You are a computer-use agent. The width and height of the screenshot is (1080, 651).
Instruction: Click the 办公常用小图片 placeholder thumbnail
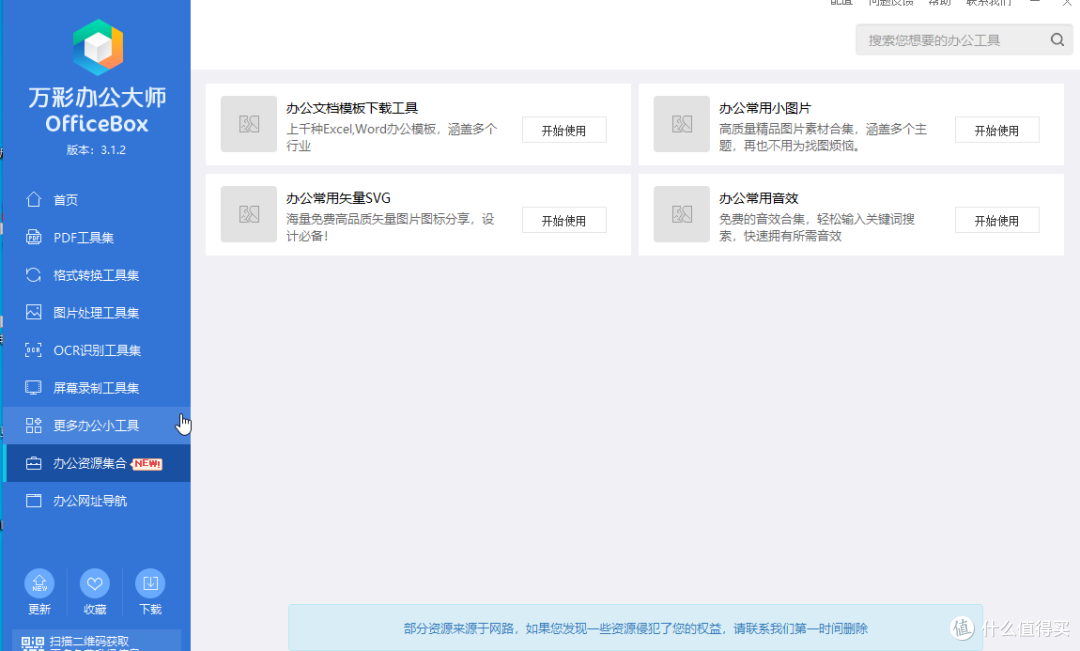681,124
